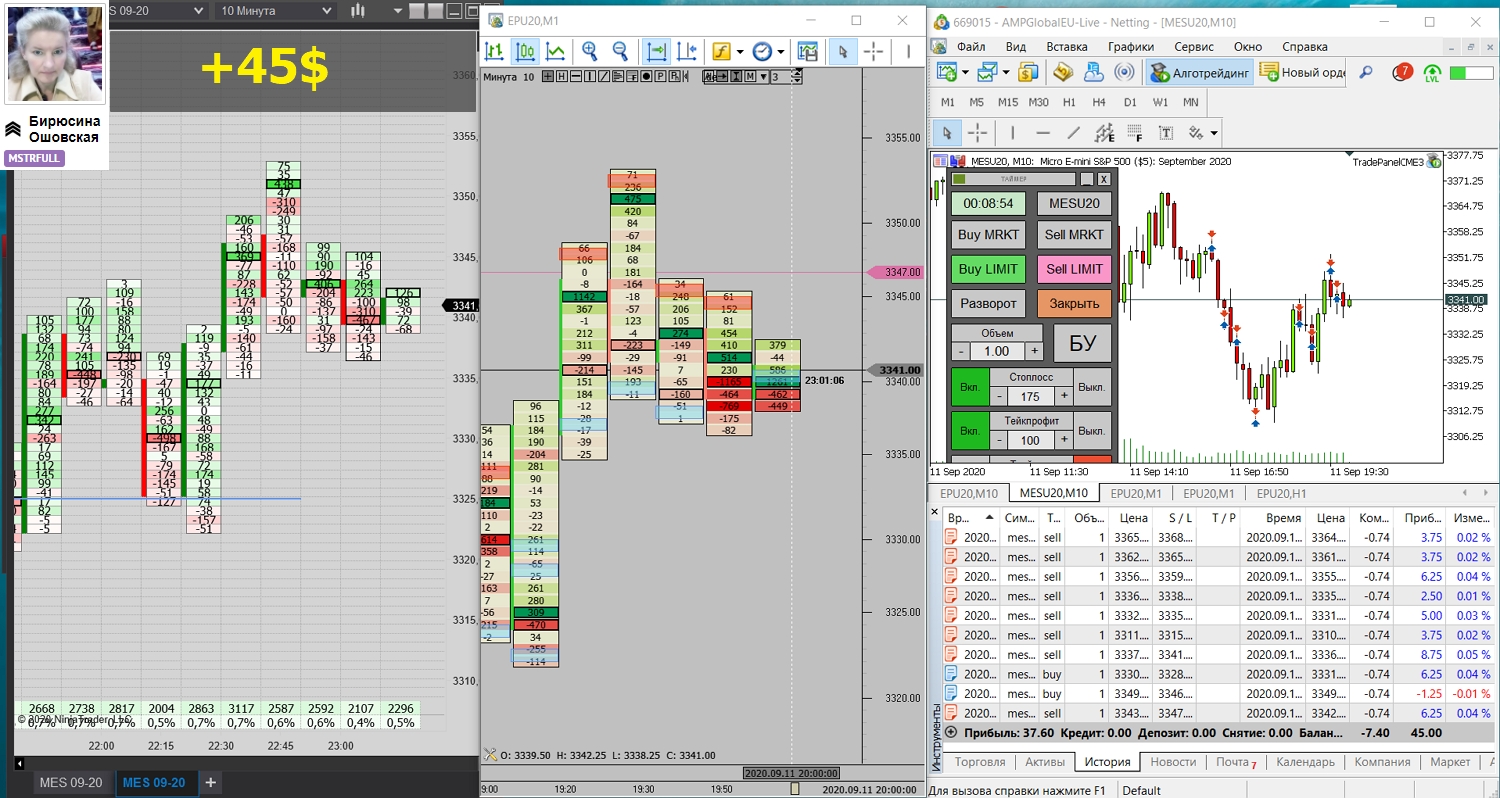Switch chart timeframe to M1
Screen dimensions: 1500x798
[x=948, y=102]
